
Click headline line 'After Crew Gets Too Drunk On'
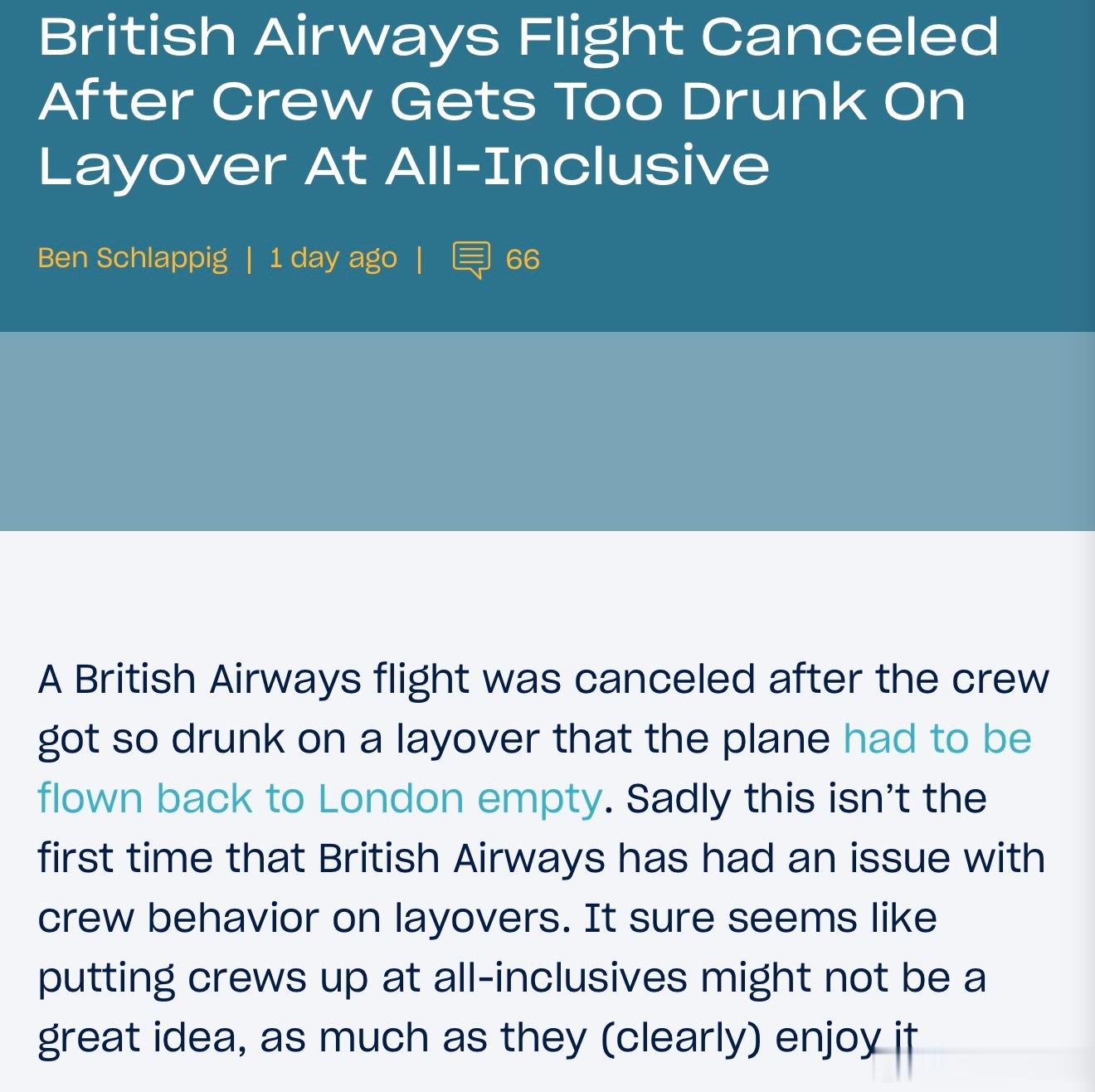[502, 101]
